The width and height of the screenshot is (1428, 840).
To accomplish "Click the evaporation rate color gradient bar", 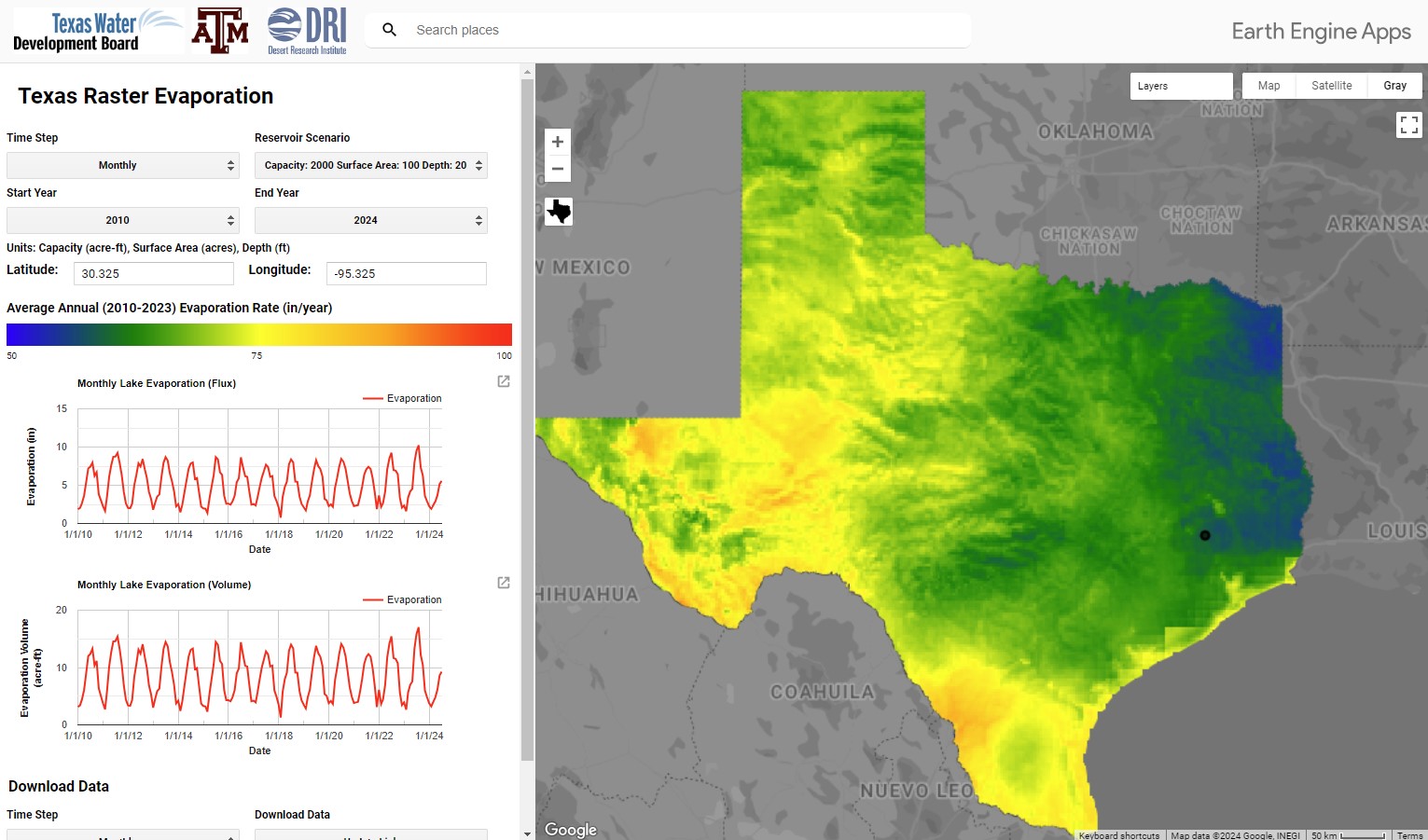I will 259,335.
